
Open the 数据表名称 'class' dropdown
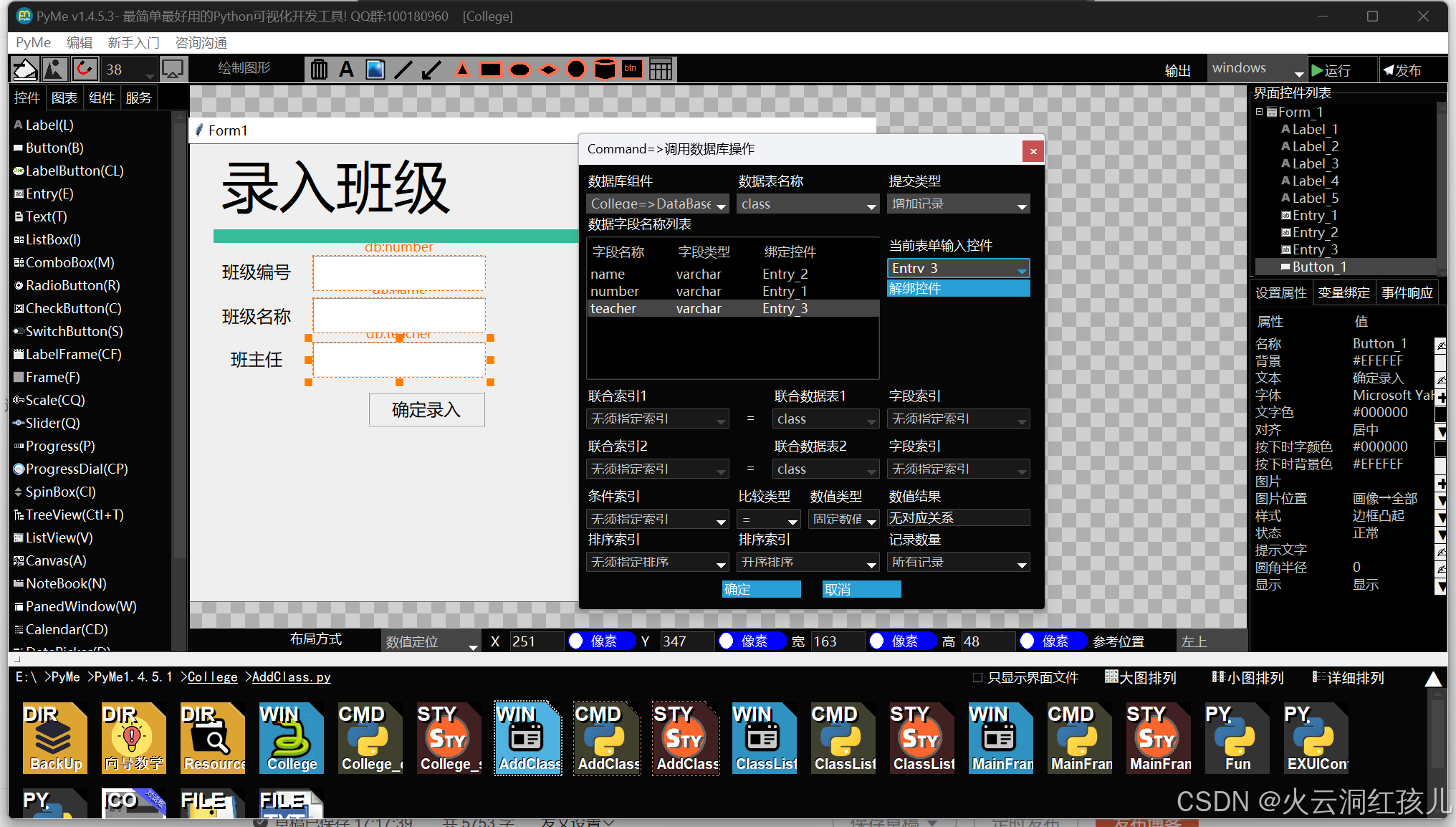point(808,204)
